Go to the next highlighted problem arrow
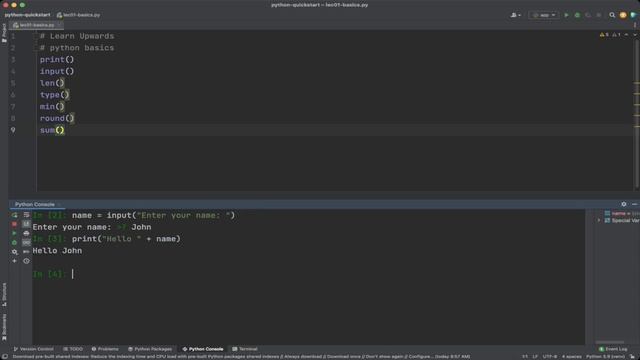Screen dimensions: 640x360 click(x=635, y=35)
